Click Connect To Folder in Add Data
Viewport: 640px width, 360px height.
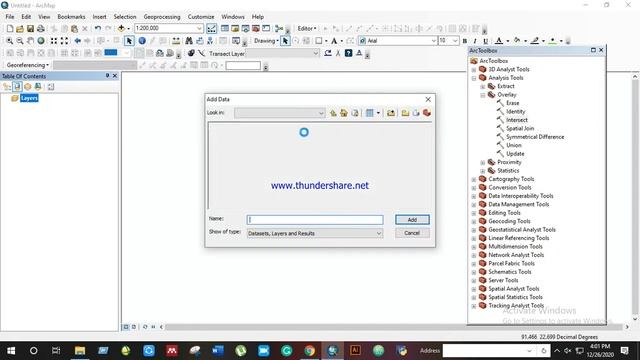click(391, 113)
